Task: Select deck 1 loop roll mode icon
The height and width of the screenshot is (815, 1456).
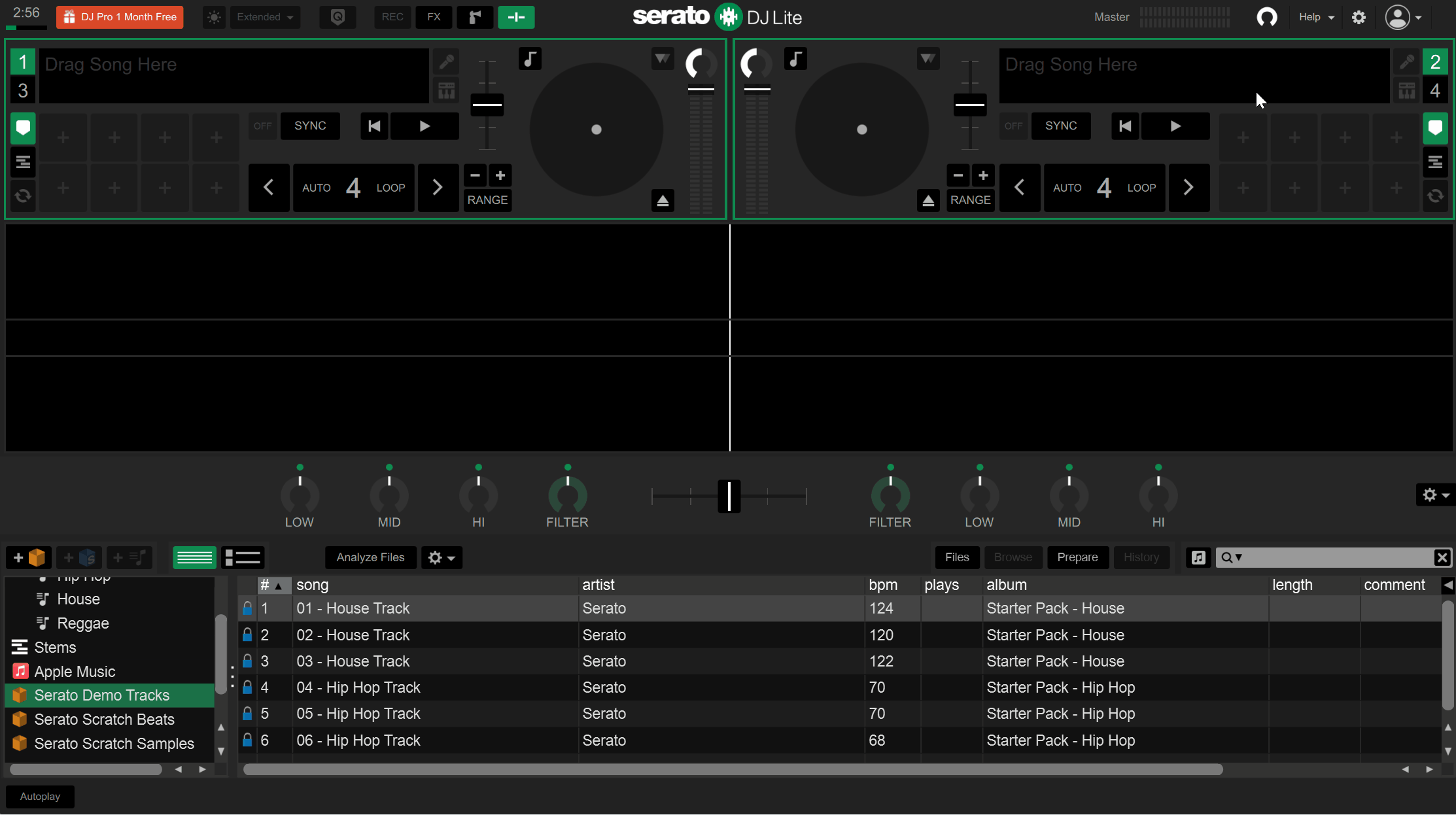Action: (23, 196)
